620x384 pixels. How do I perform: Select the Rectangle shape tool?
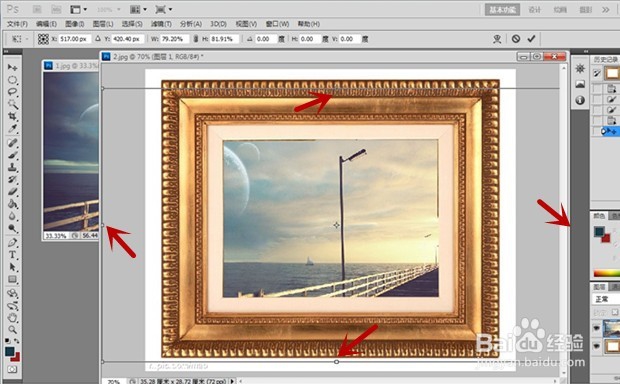coord(12,279)
